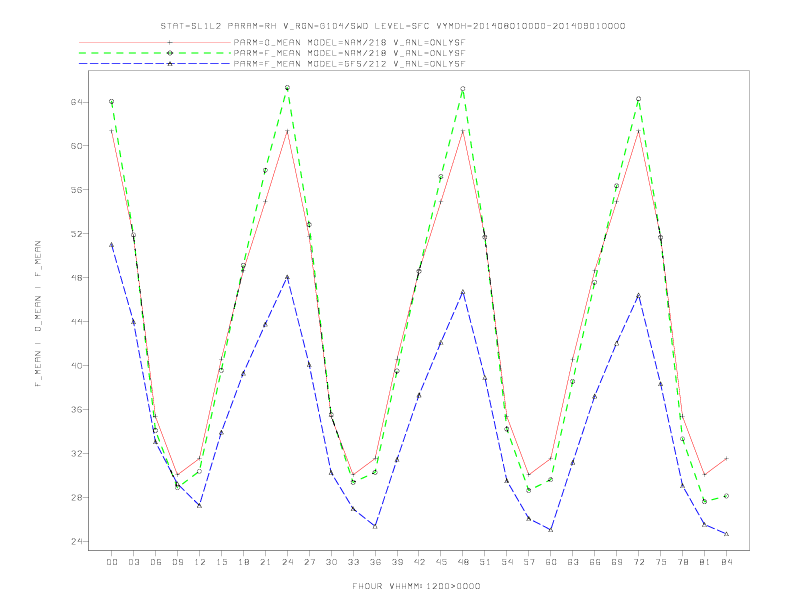Screen dimensions: 792x612
Task: Click the x-axis tick label 66
Action: (x=595, y=562)
